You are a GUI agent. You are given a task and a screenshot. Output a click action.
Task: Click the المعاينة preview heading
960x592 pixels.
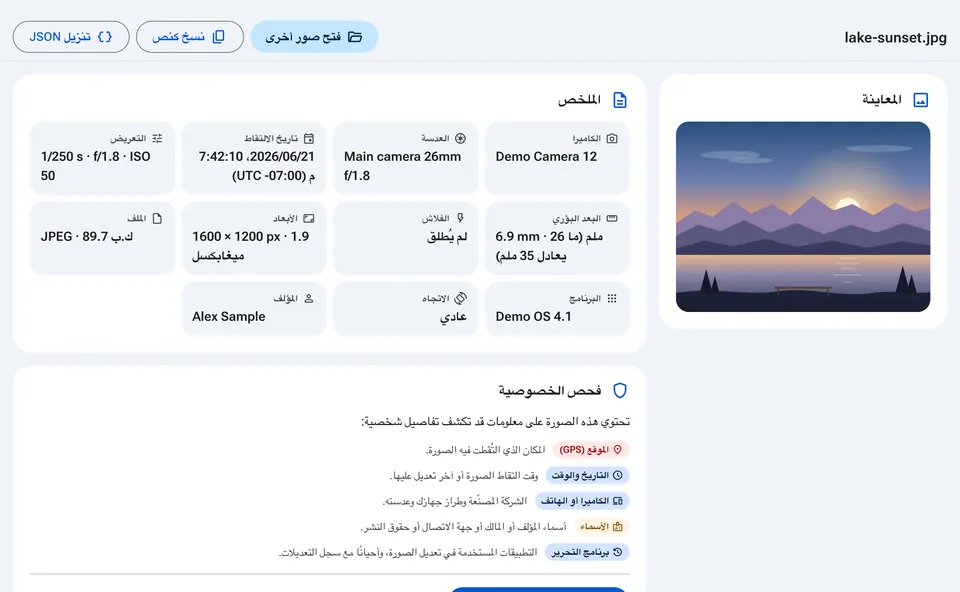[882, 100]
